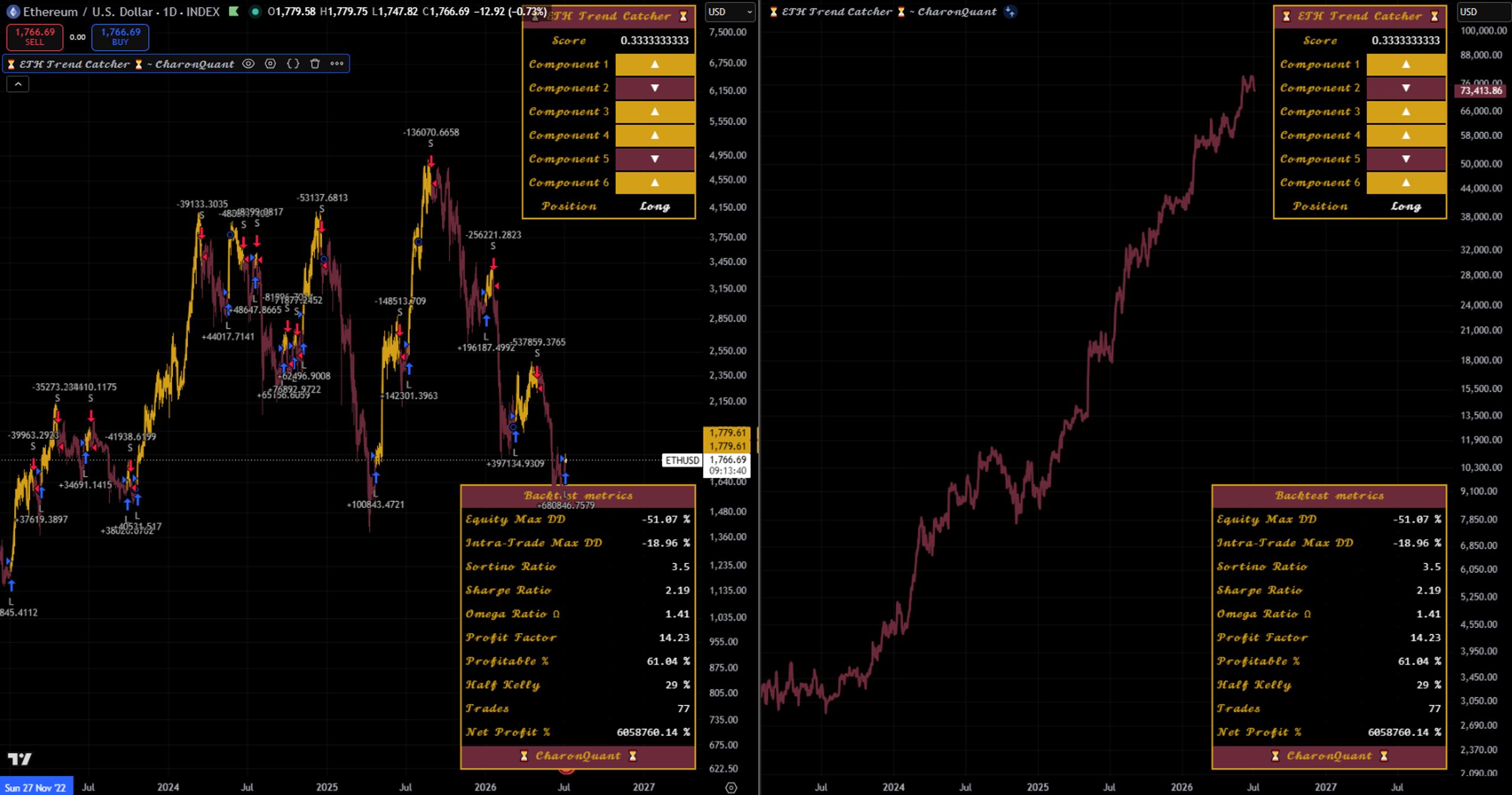Click the 73,413.86 price label on right axis
Image resolution: width=1512 pixels, height=795 pixels.
[x=1481, y=90]
